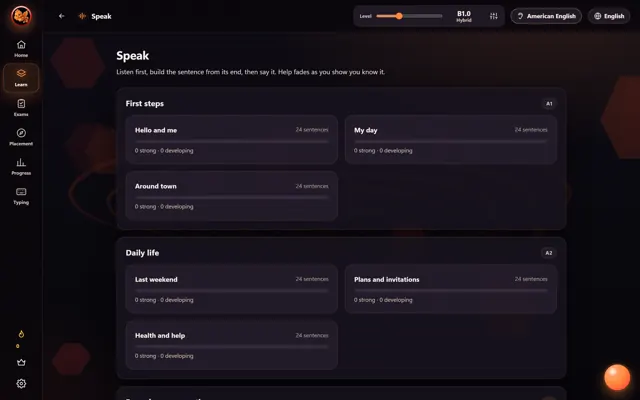Click Last weekend strong/developing count text
The height and width of the screenshot is (400, 640).
click(x=164, y=300)
